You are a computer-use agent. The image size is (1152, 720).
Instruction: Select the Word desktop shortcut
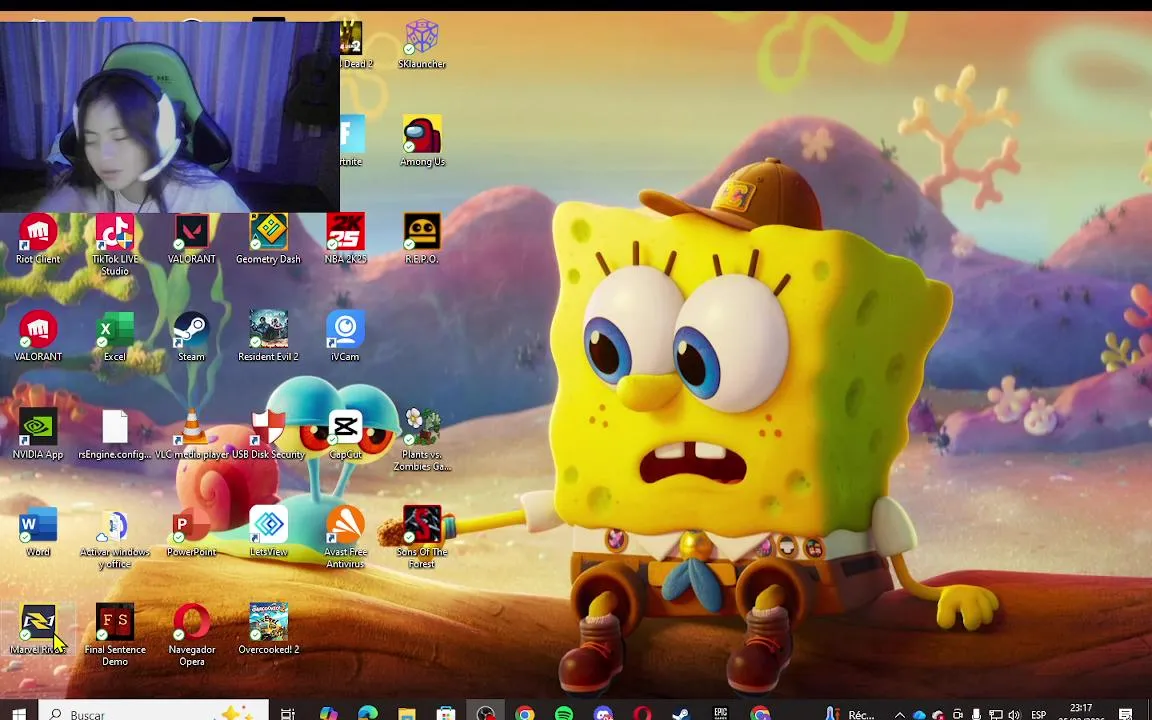[x=38, y=532]
